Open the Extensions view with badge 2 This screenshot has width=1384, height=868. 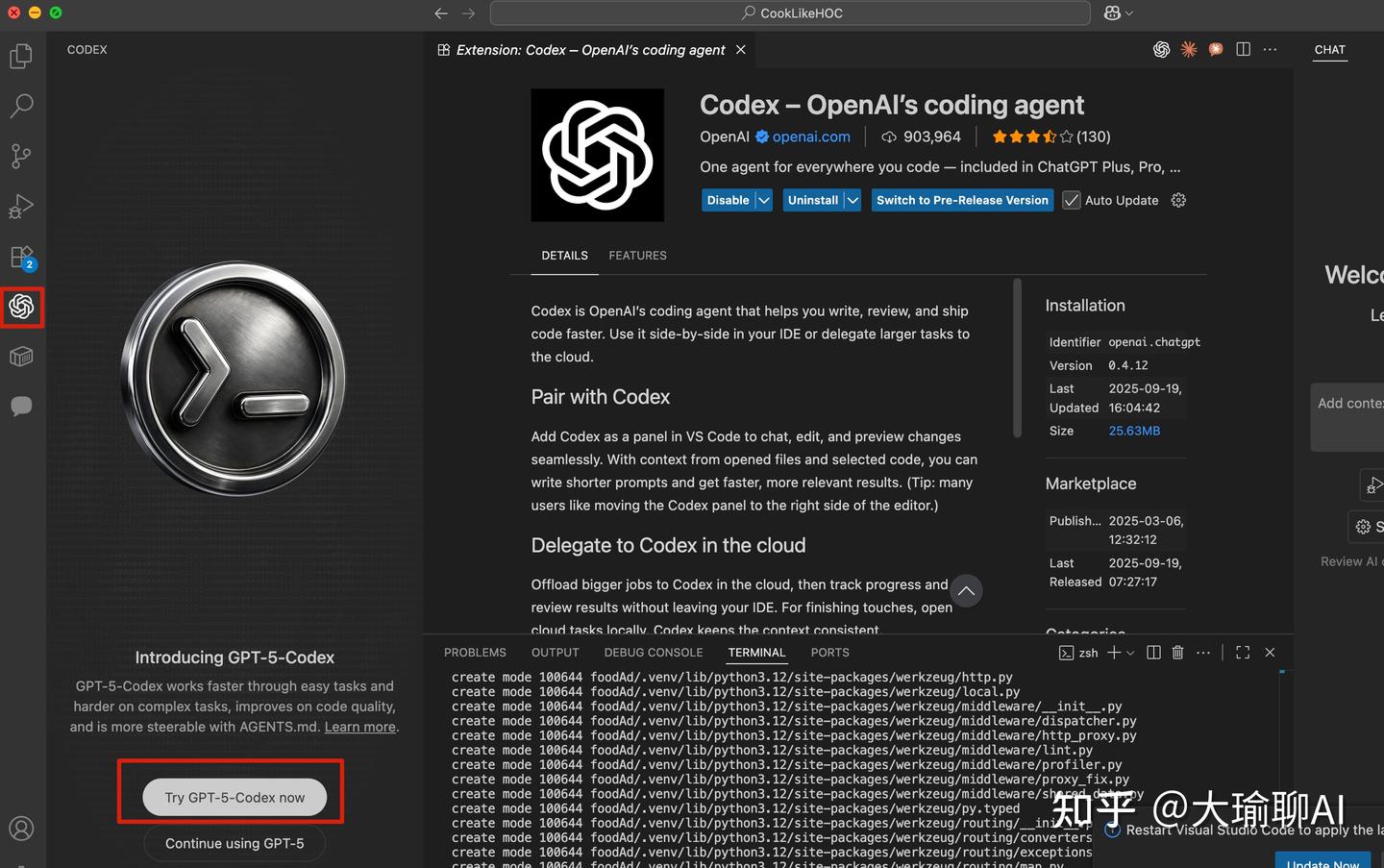[x=21, y=256]
